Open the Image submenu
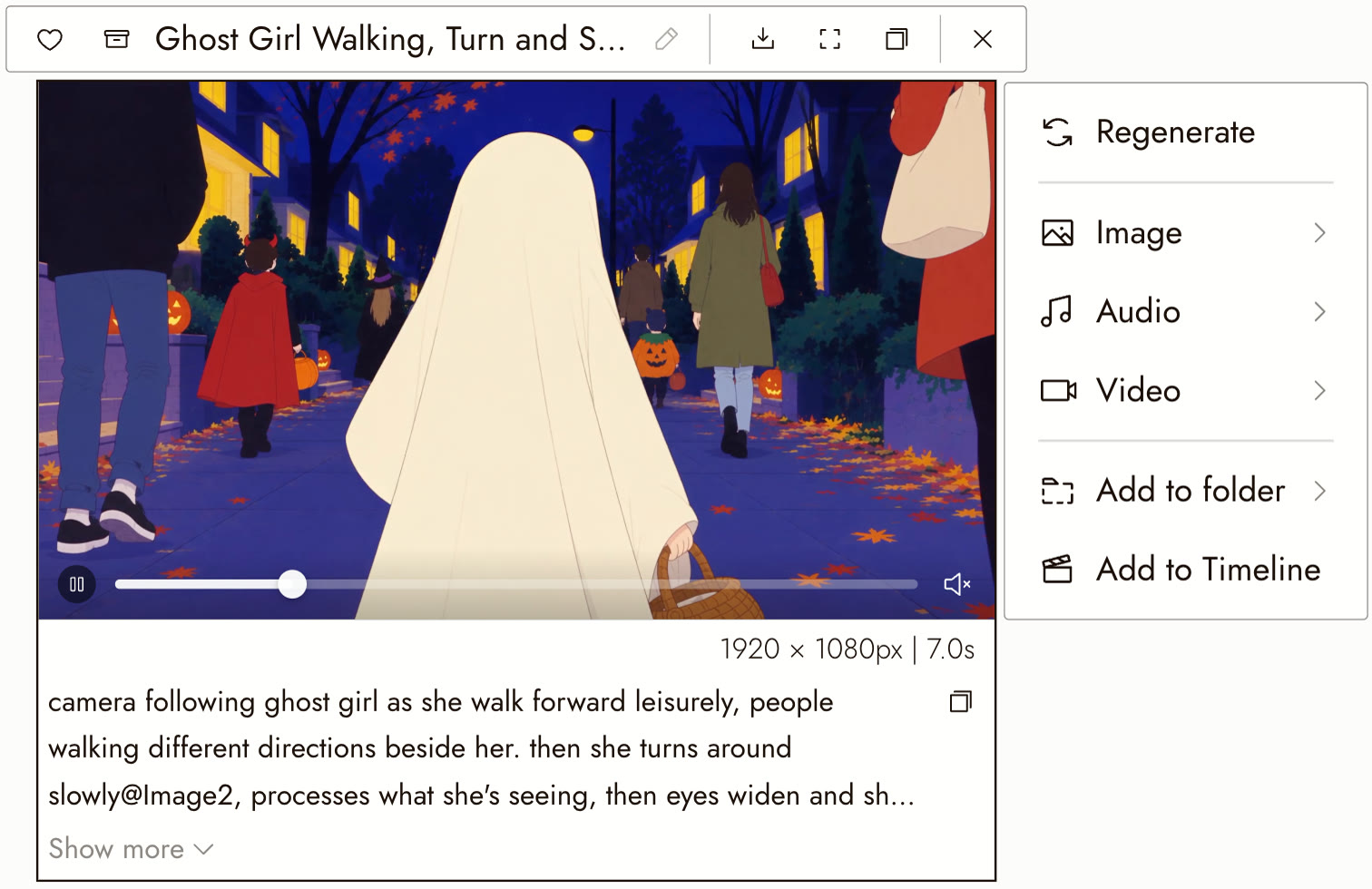1372x889 pixels. (x=1185, y=233)
